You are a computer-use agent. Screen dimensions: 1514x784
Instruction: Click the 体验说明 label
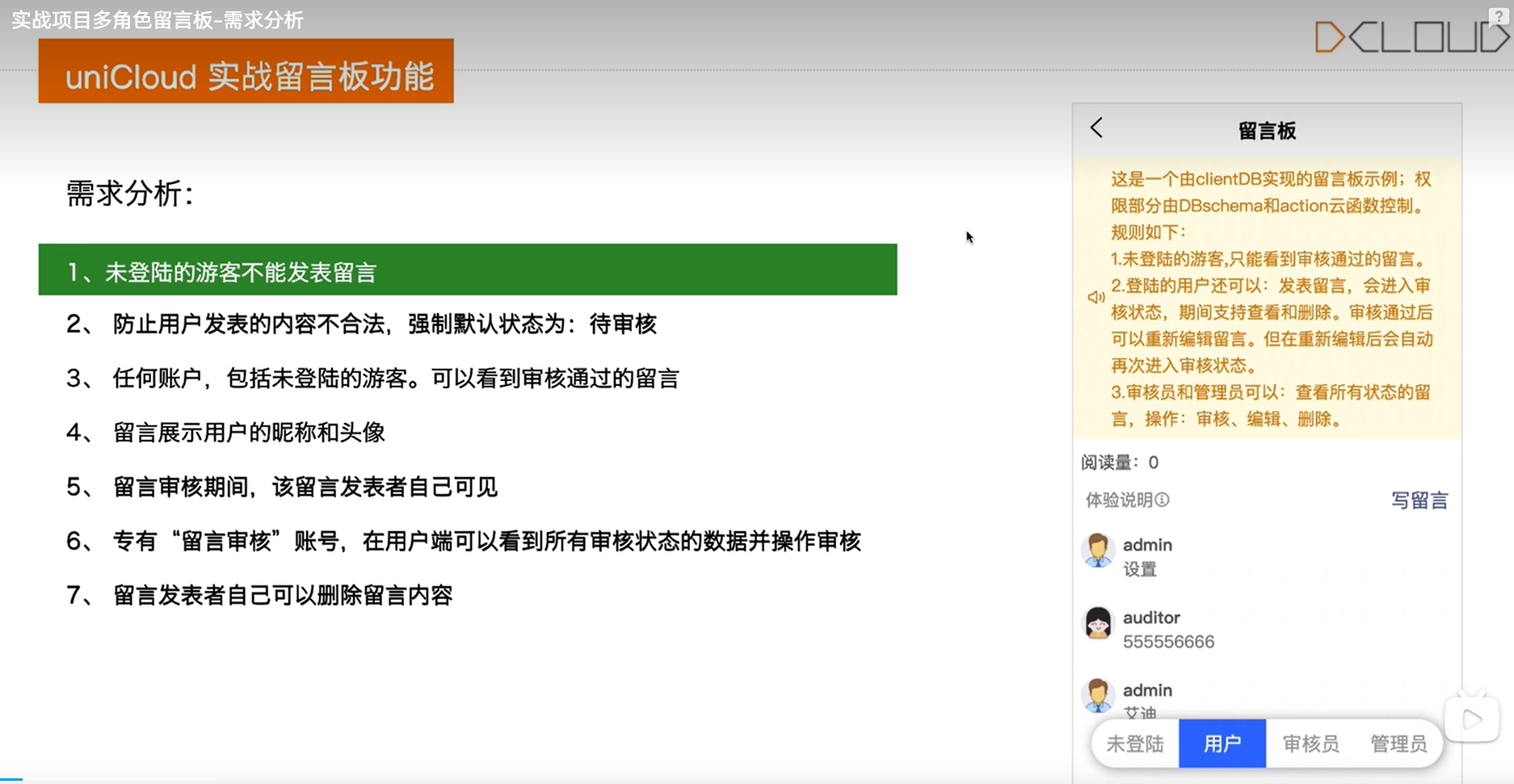click(1119, 500)
